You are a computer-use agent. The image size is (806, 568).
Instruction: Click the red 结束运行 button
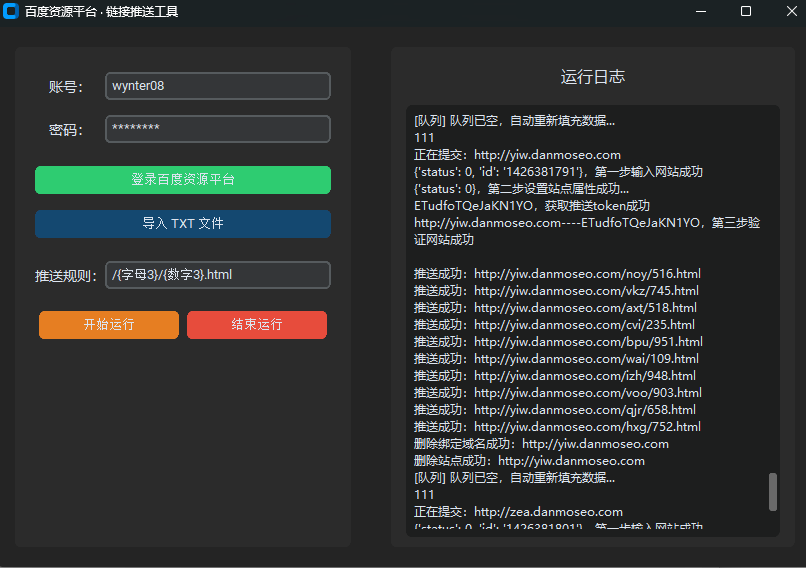[257, 324]
